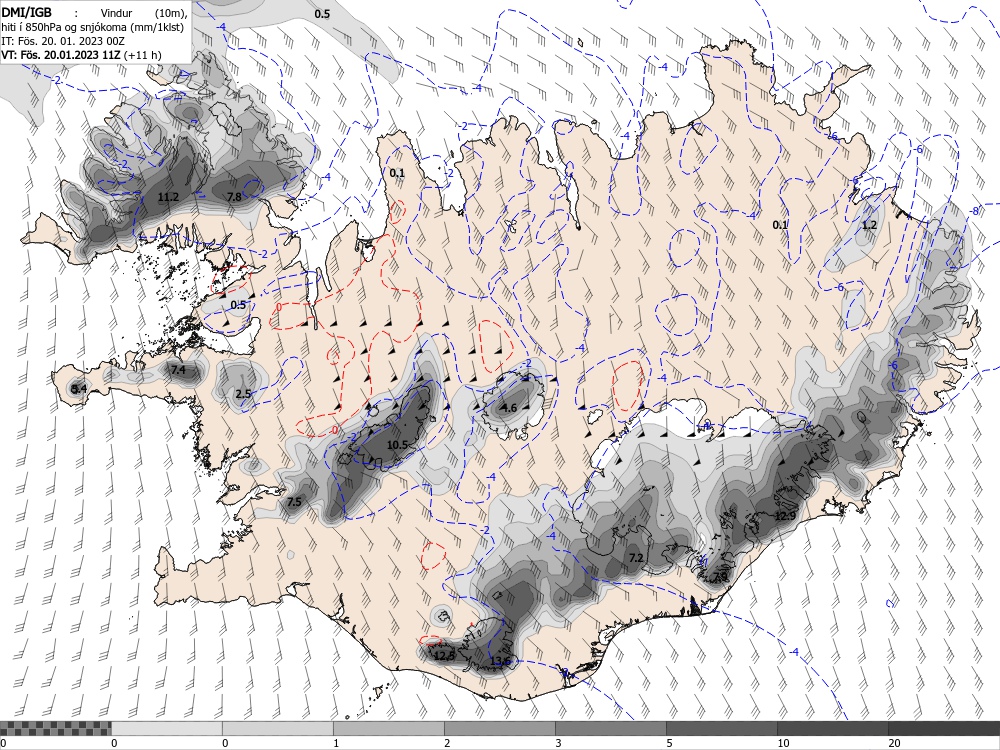
Task: Click legend swatch between labels 3 and 5
Action: [x=610, y=728]
